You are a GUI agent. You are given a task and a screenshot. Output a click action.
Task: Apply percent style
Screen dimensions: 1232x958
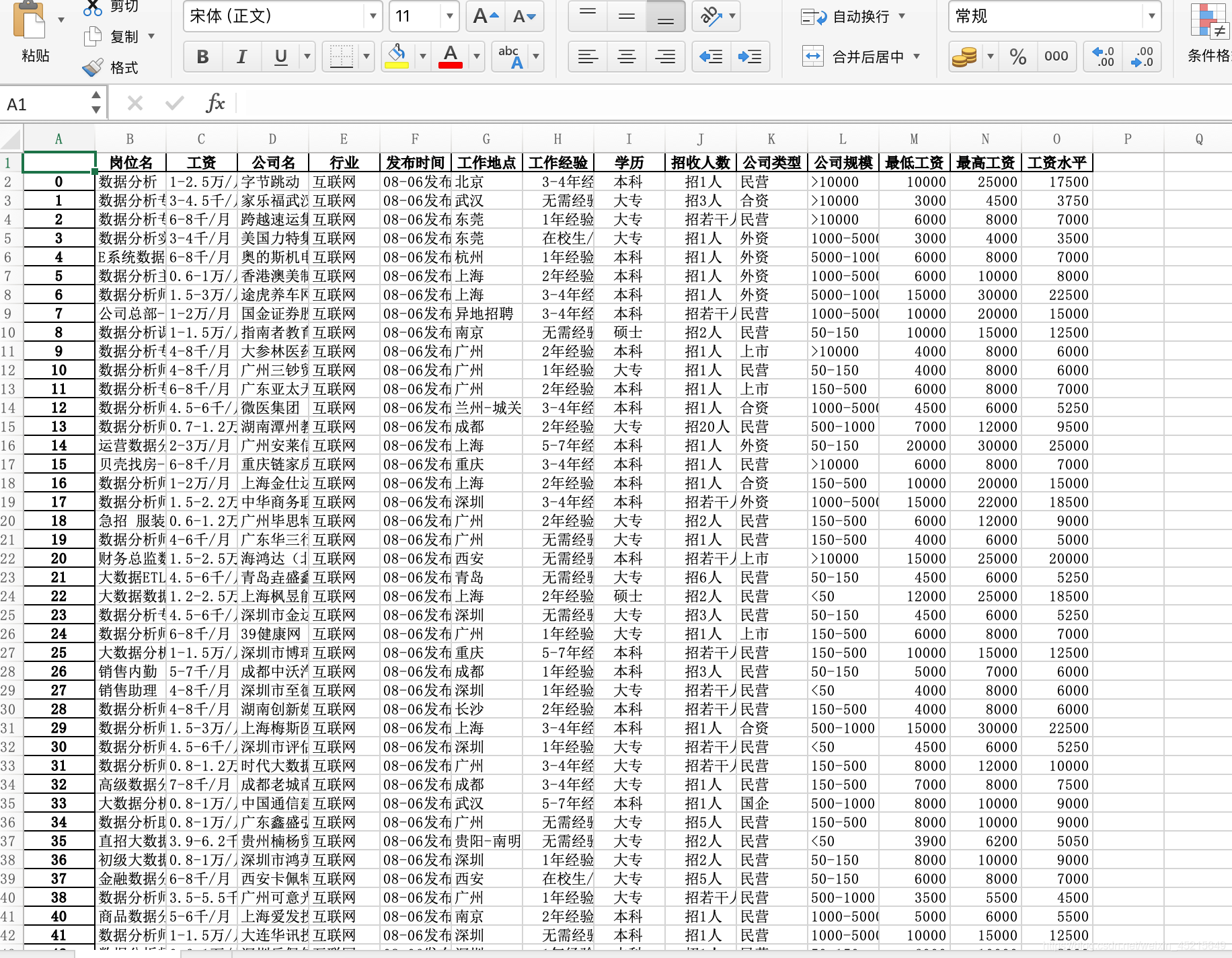click(x=1018, y=57)
